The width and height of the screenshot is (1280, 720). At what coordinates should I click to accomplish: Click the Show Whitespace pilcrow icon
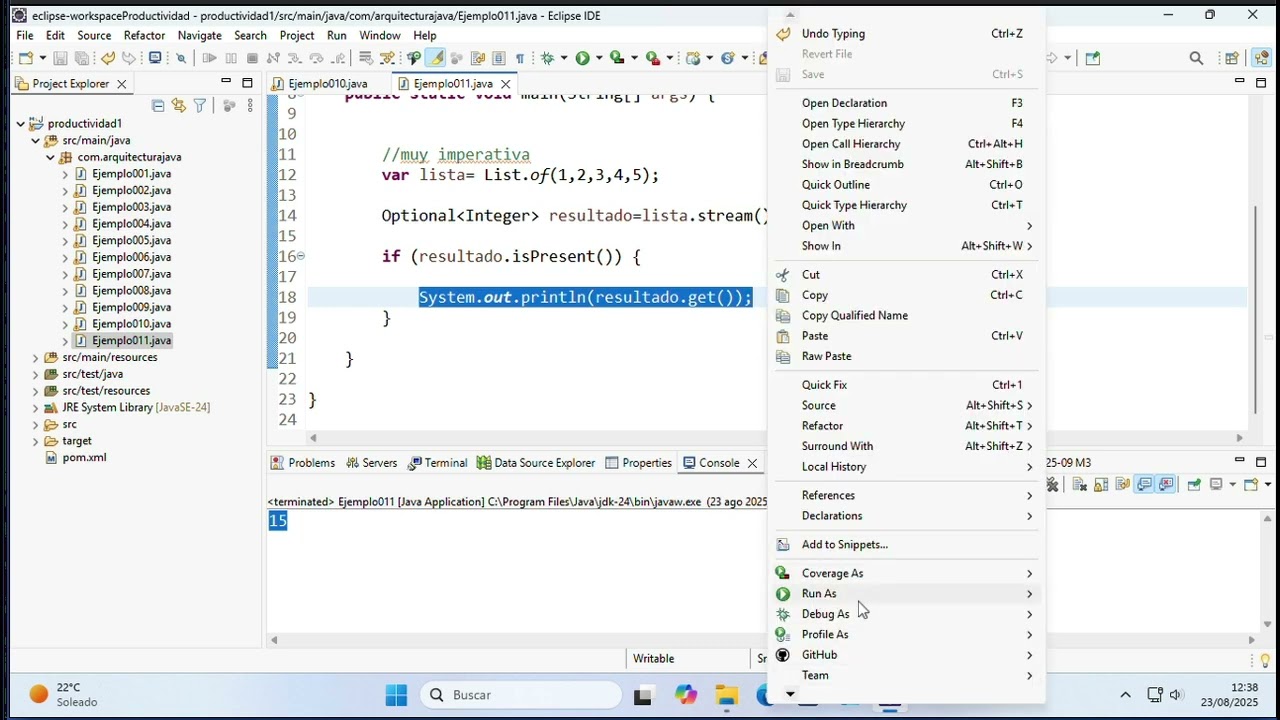click(519, 58)
